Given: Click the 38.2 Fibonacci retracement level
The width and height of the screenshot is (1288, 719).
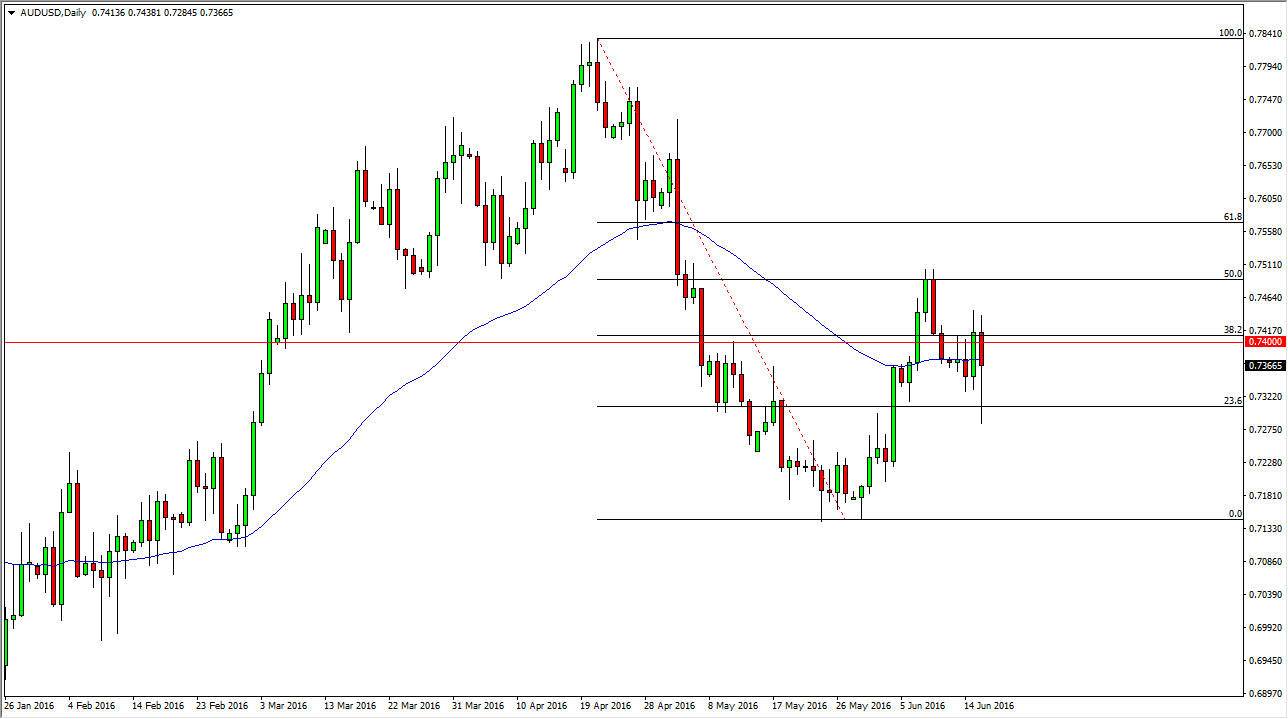Looking at the screenshot, I should (900, 334).
